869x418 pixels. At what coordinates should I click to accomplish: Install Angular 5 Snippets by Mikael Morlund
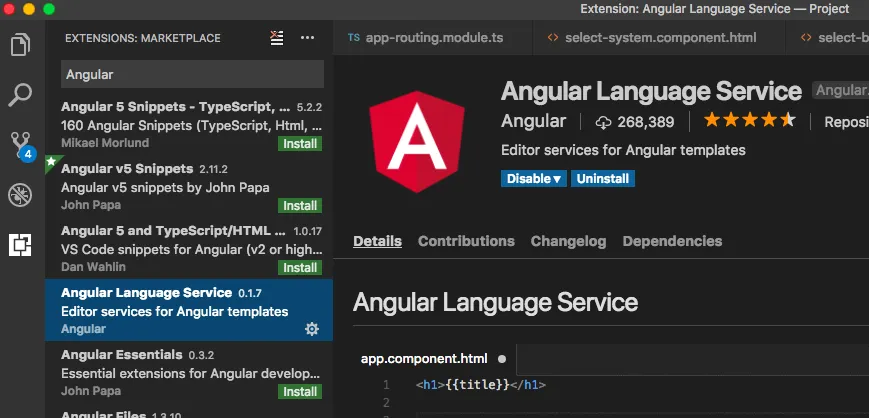point(300,144)
